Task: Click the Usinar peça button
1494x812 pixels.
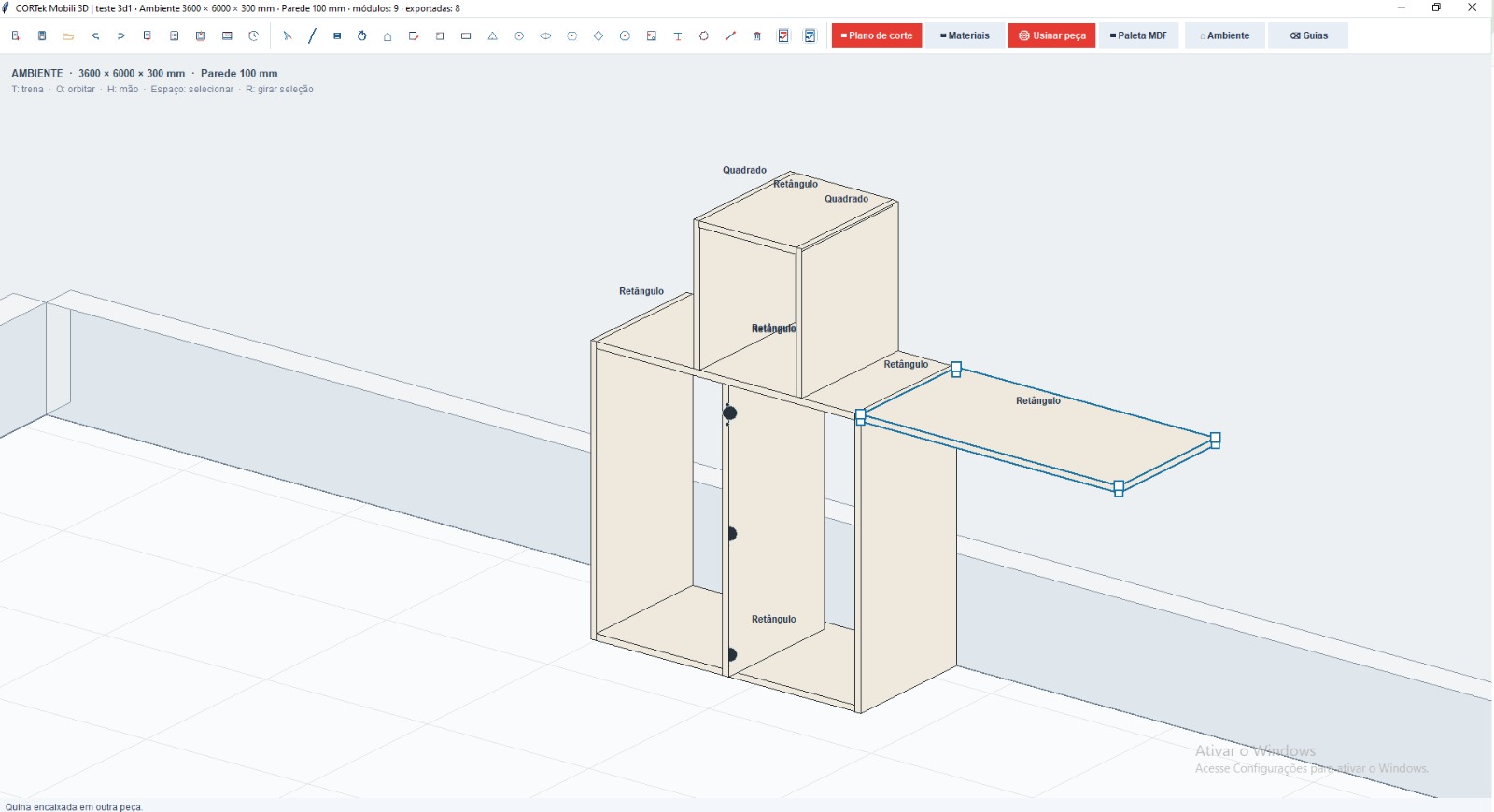Action: (x=1051, y=35)
